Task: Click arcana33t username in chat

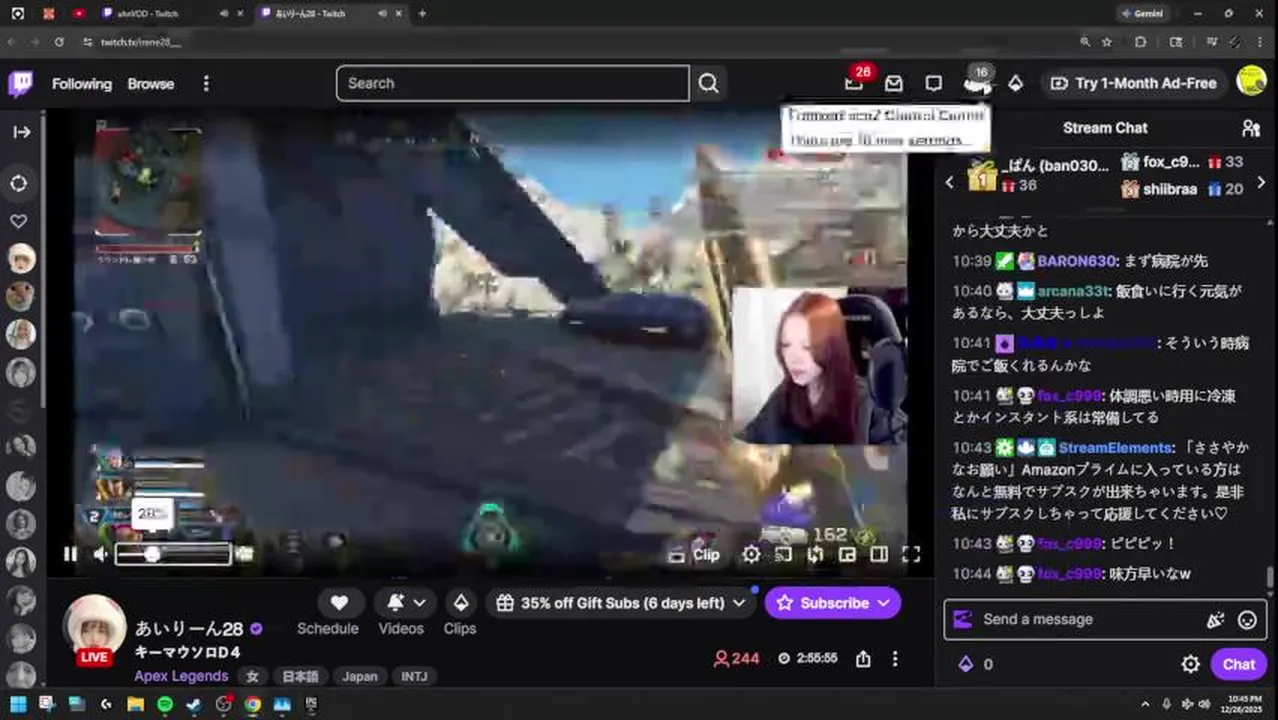Action: point(1072,291)
